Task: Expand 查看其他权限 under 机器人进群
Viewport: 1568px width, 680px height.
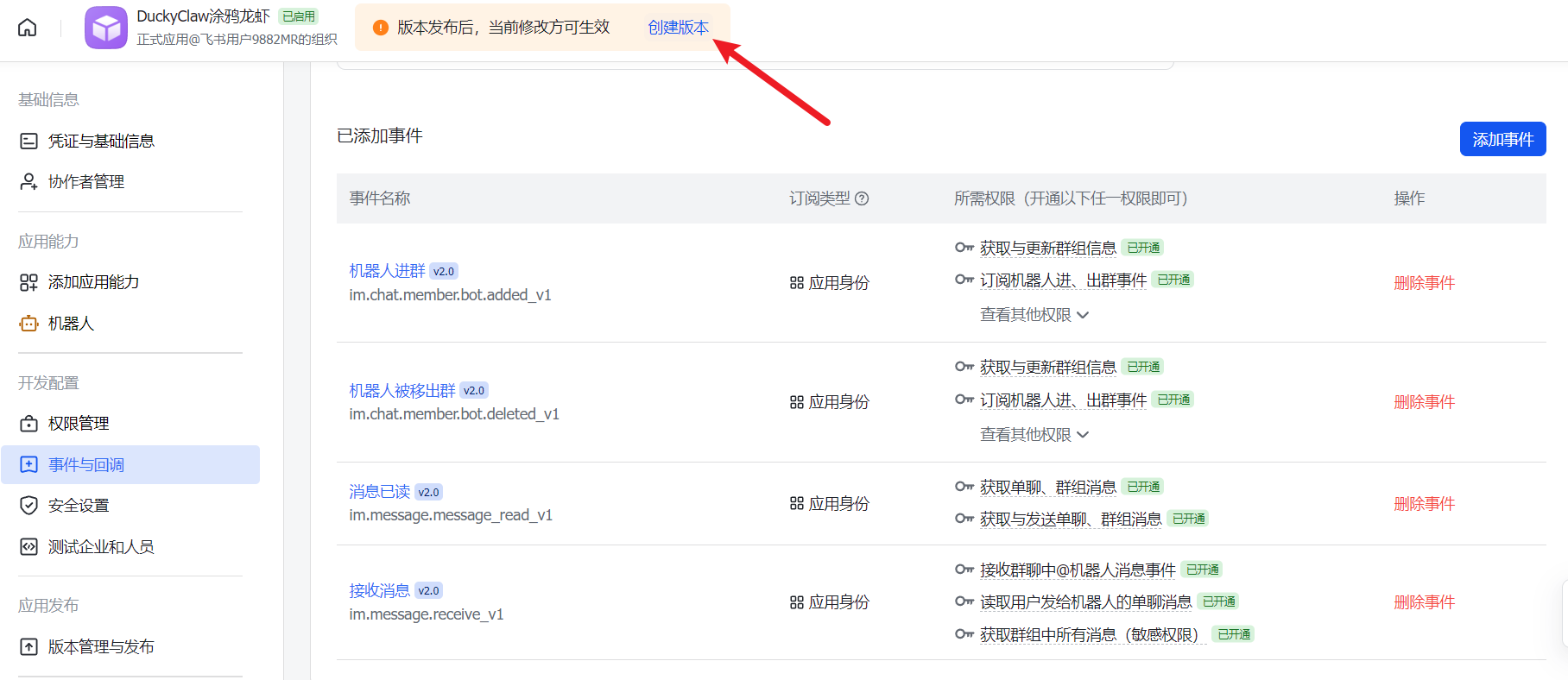Action: pos(1034,315)
